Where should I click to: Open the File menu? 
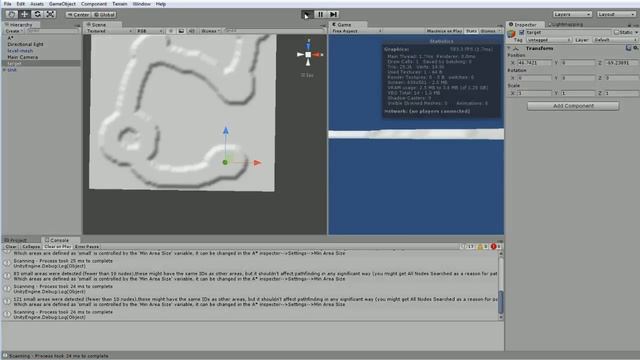7,4
